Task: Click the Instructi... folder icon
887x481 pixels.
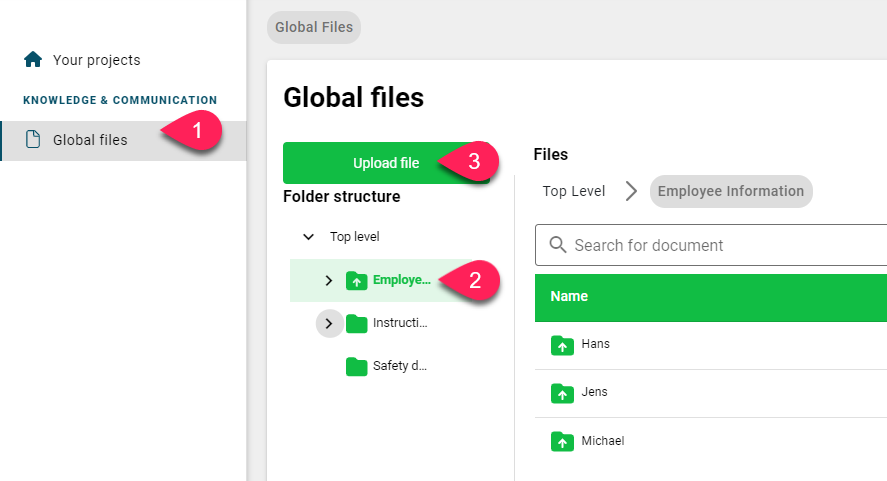Action: pos(356,324)
